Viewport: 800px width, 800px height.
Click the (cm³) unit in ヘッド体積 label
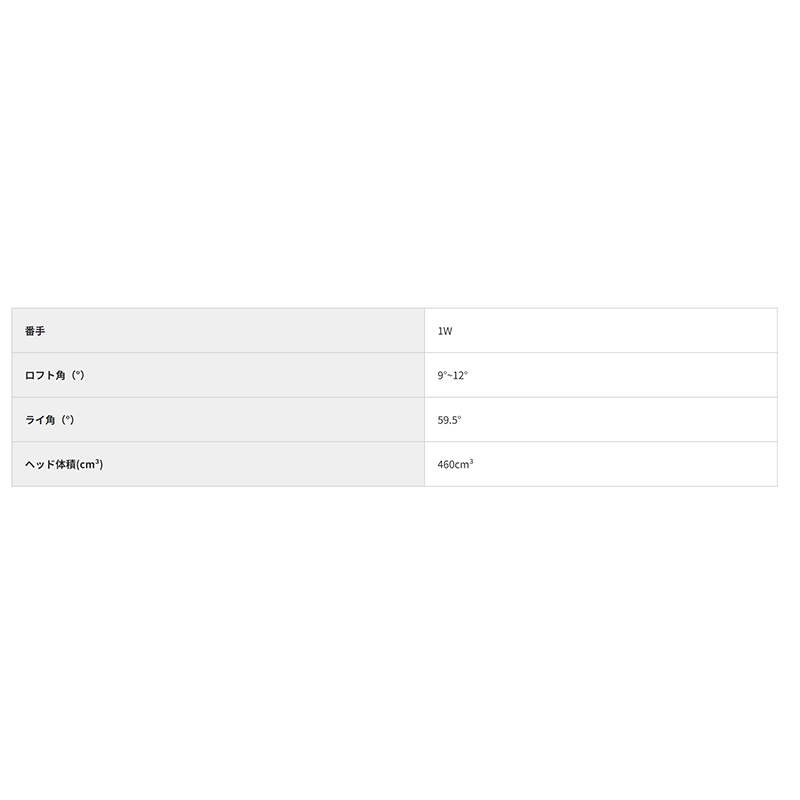coord(91,464)
